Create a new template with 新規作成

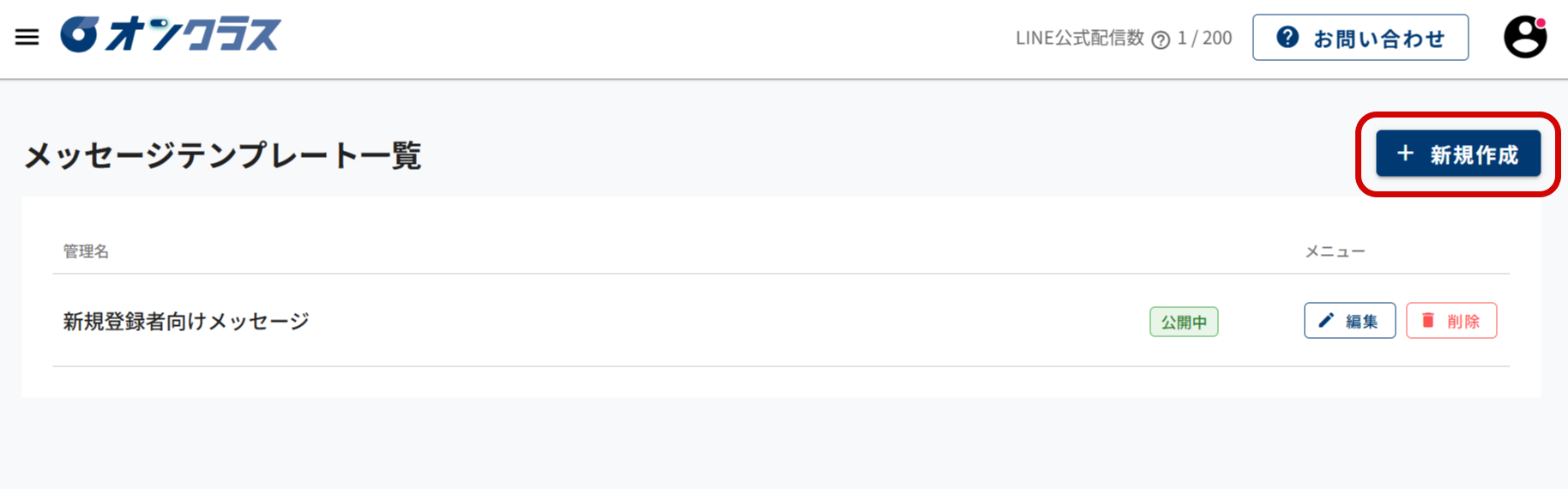pyautogui.click(x=1458, y=154)
